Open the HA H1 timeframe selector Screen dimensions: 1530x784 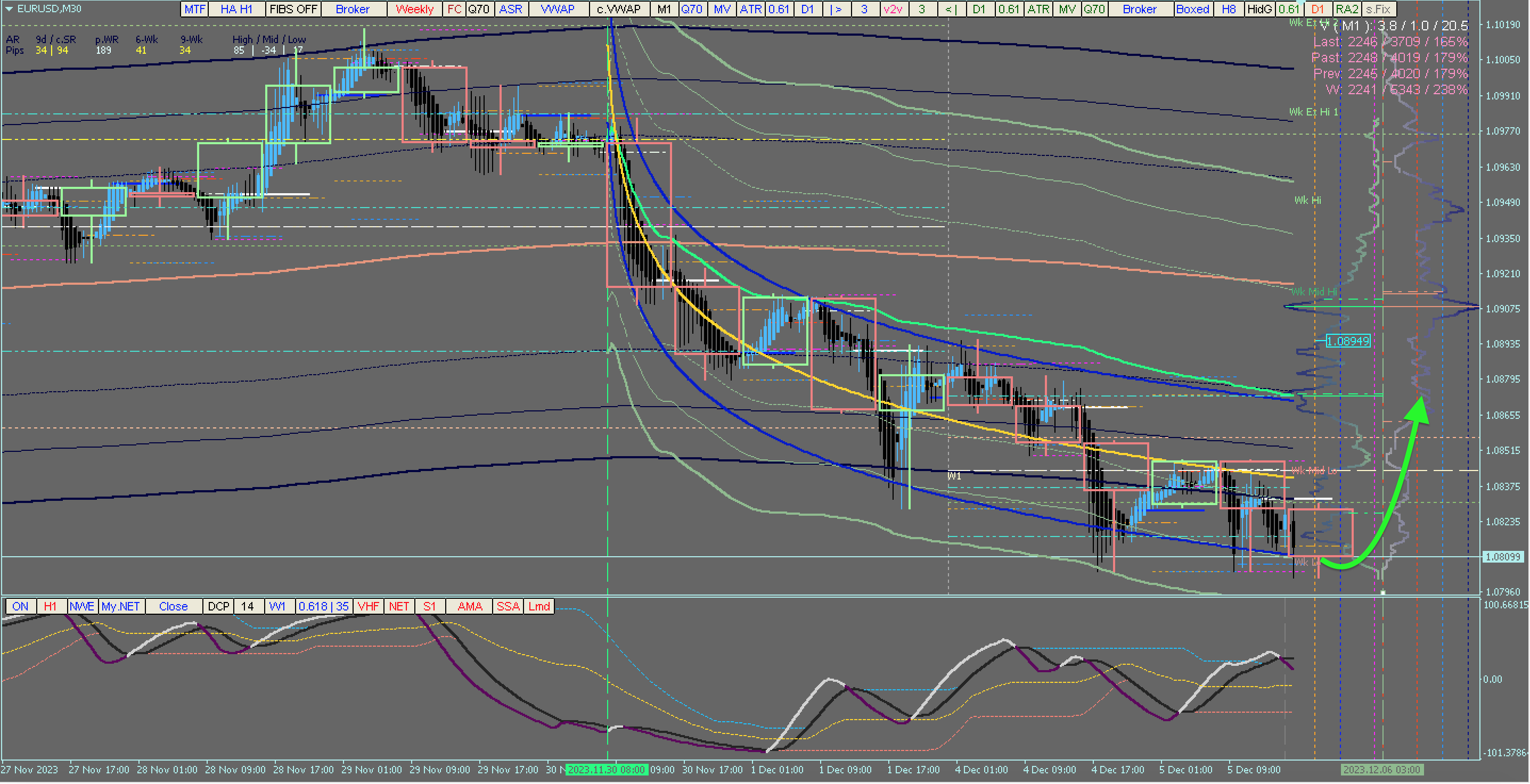coord(236,9)
